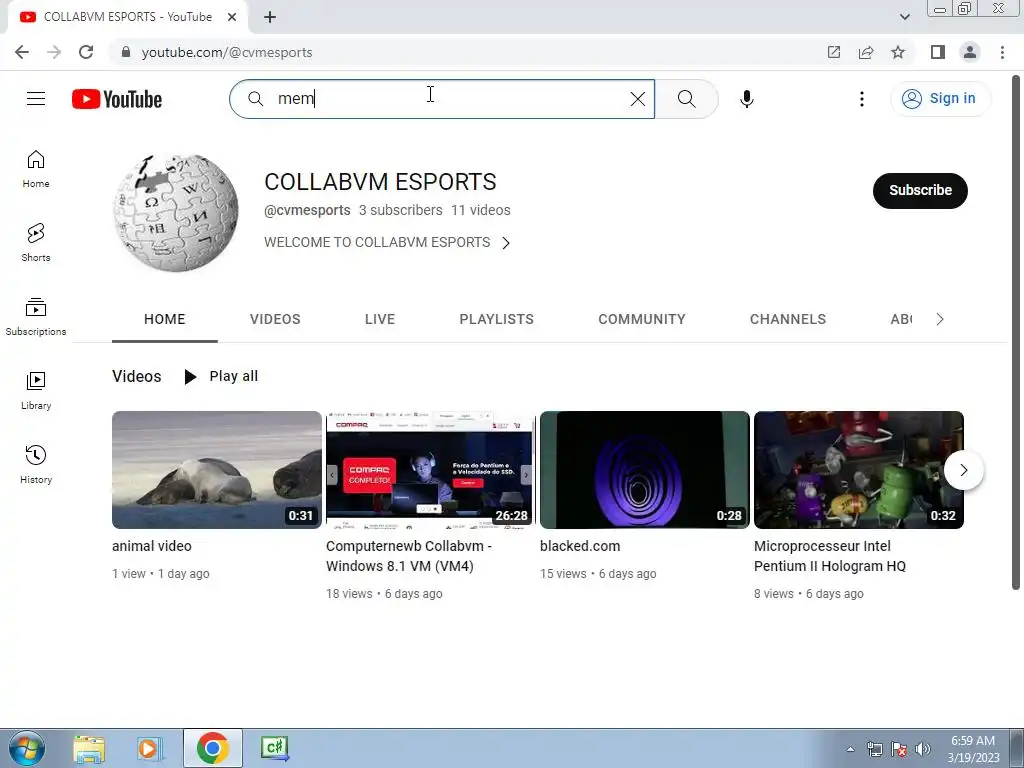This screenshot has height=768, width=1024.
Task: Open Windows Explorer from taskbar
Action: 89,748
